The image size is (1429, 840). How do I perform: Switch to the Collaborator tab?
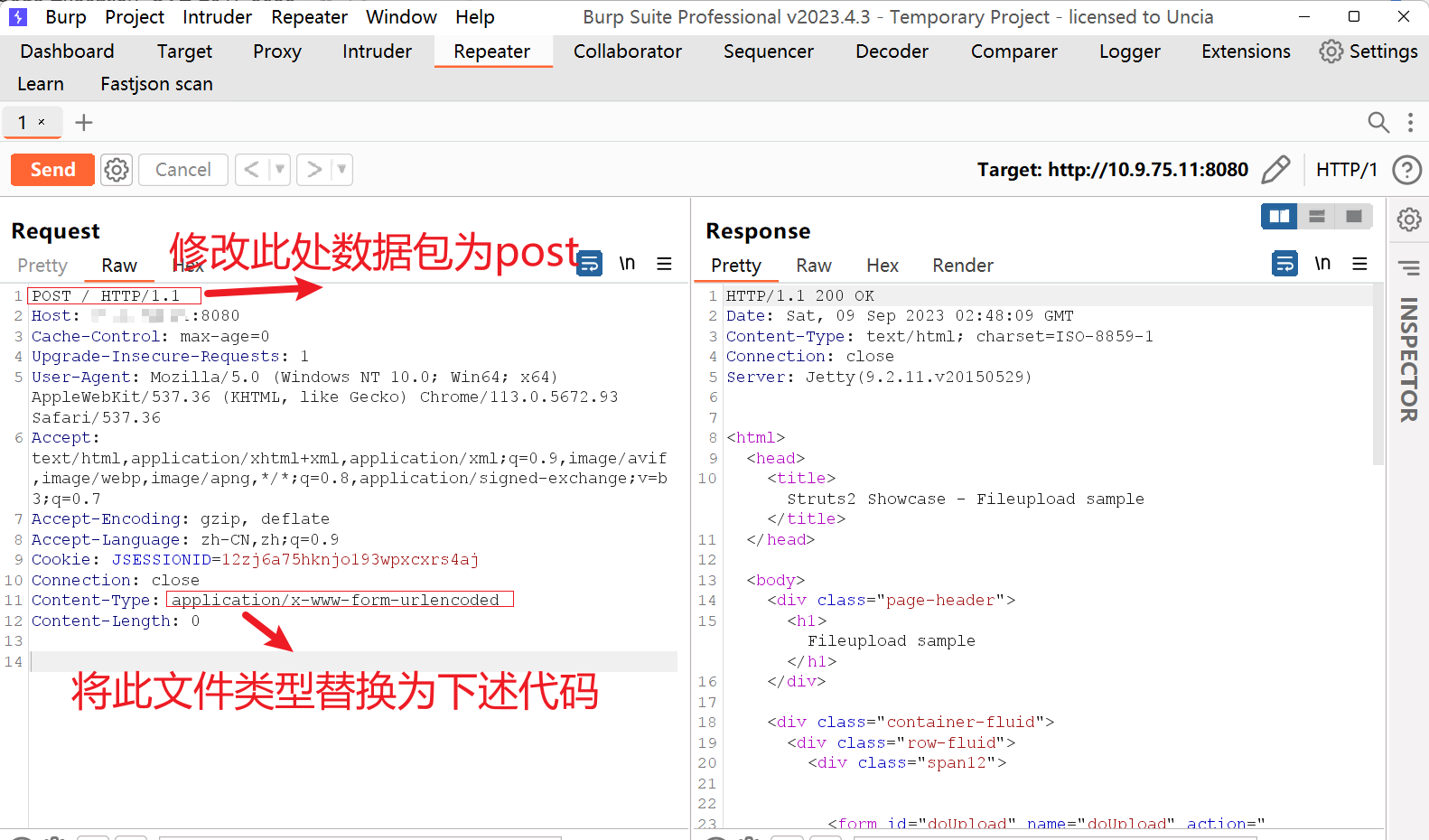(x=628, y=51)
